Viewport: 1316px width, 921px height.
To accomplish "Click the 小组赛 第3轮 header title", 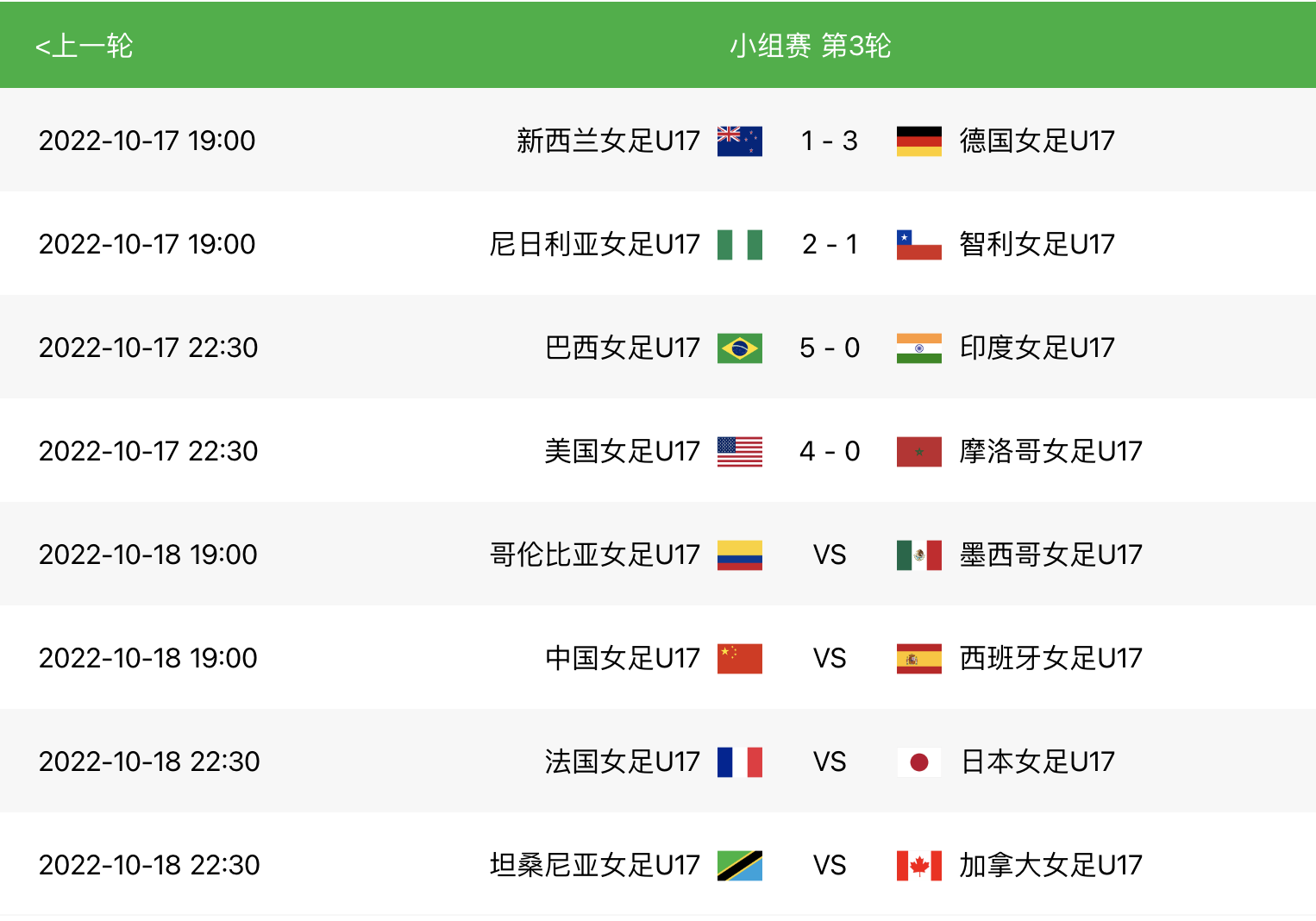I will (811, 46).
